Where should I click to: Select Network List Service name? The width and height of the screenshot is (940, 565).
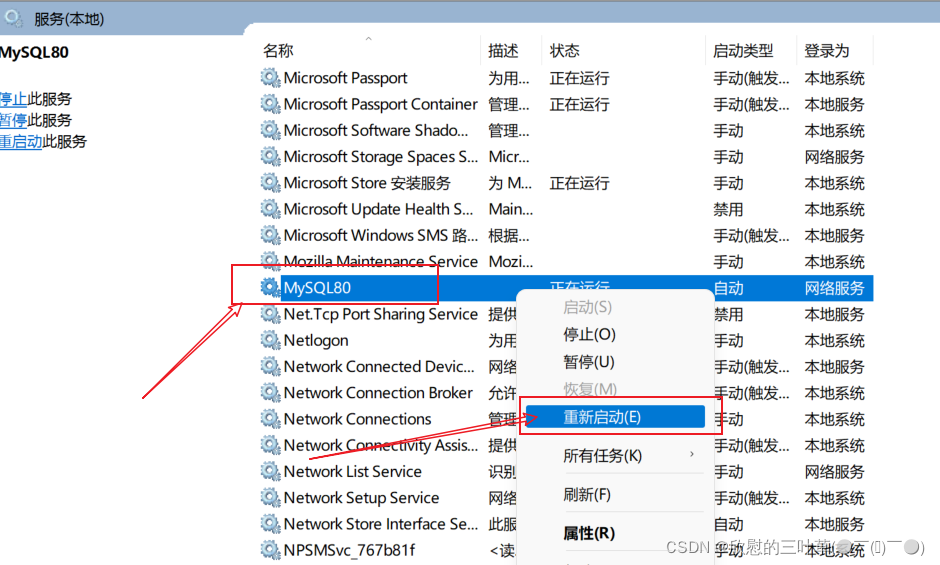352,471
